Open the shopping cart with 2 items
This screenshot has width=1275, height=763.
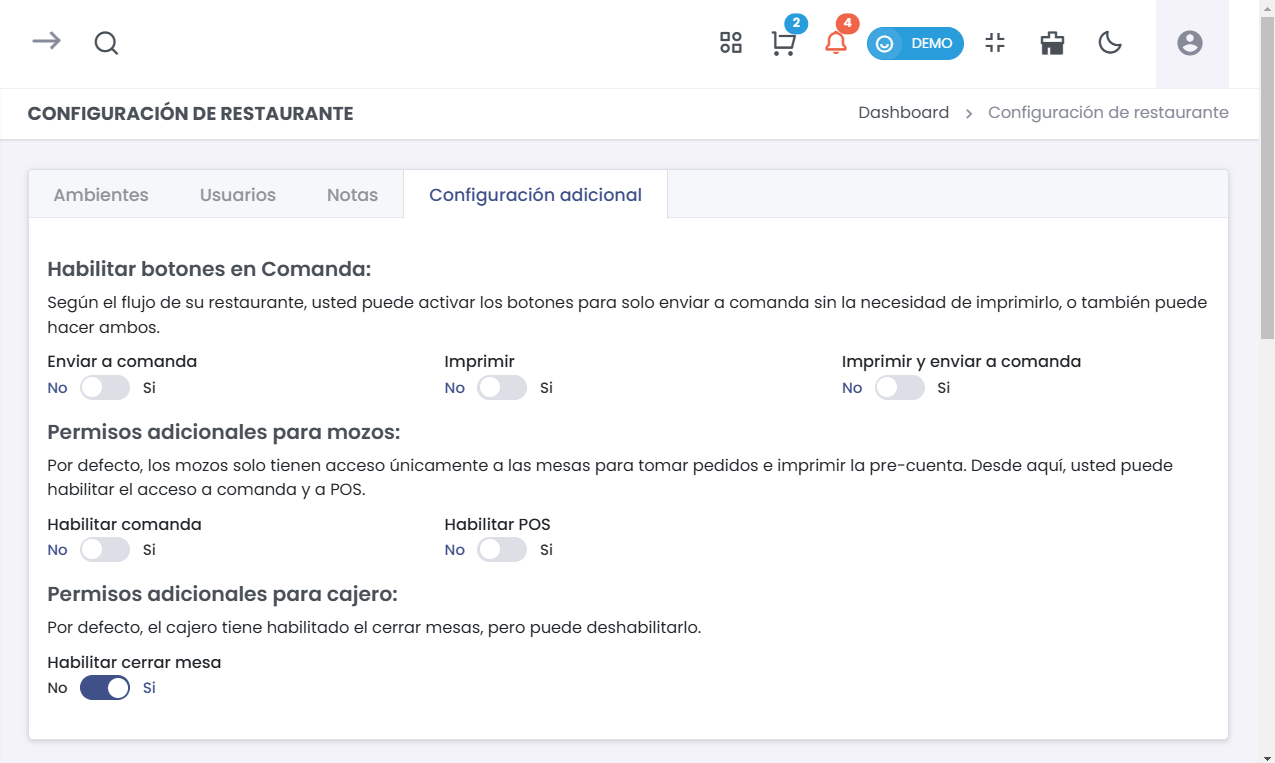(784, 45)
